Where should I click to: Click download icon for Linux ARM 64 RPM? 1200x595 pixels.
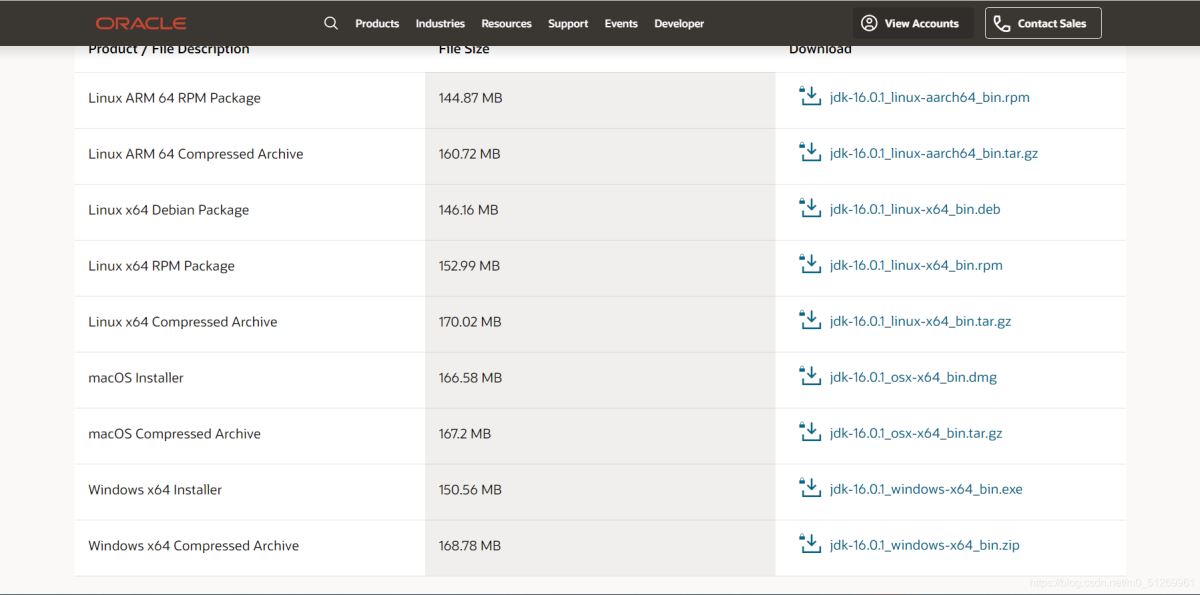pos(809,97)
